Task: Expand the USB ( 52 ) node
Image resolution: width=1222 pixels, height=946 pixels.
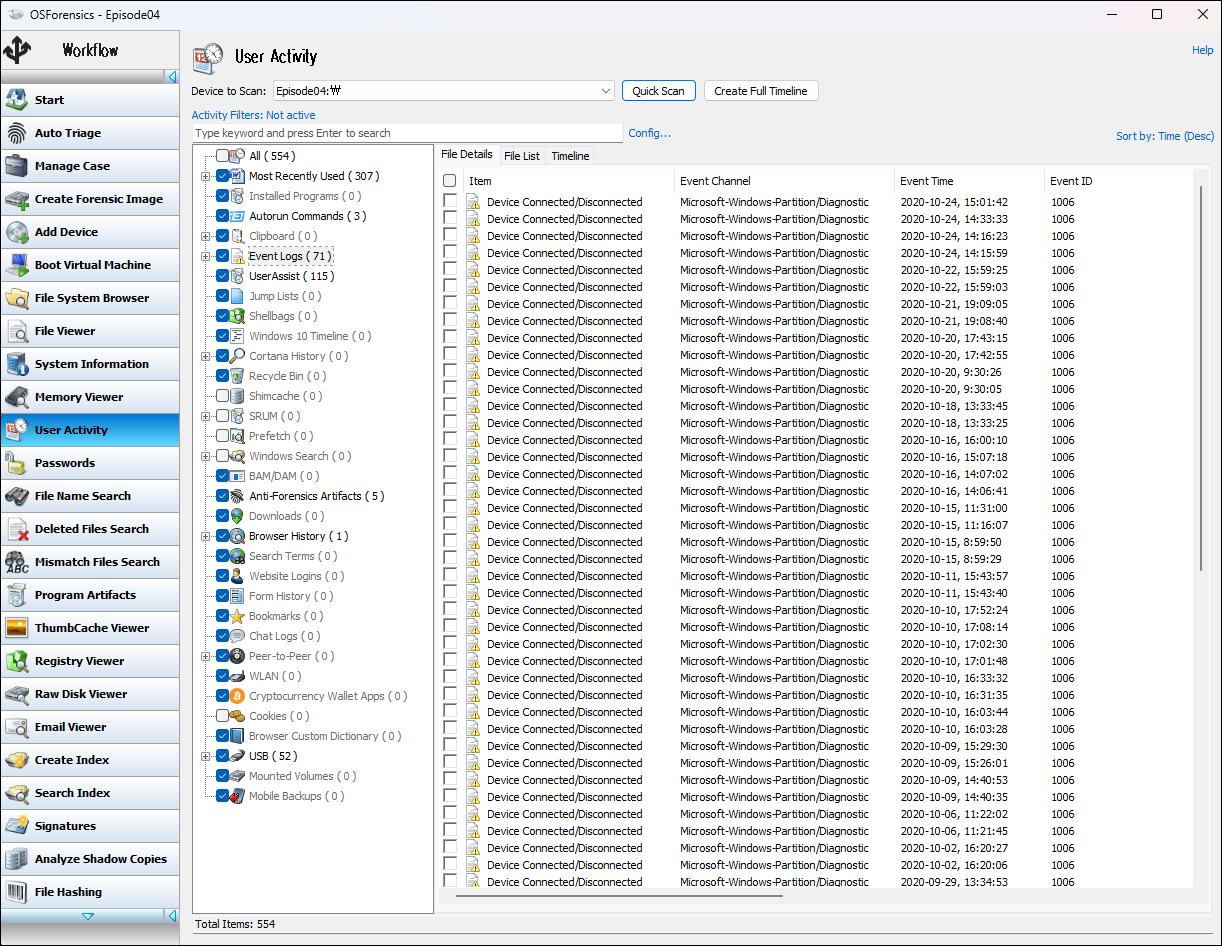Action: (x=206, y=756)
